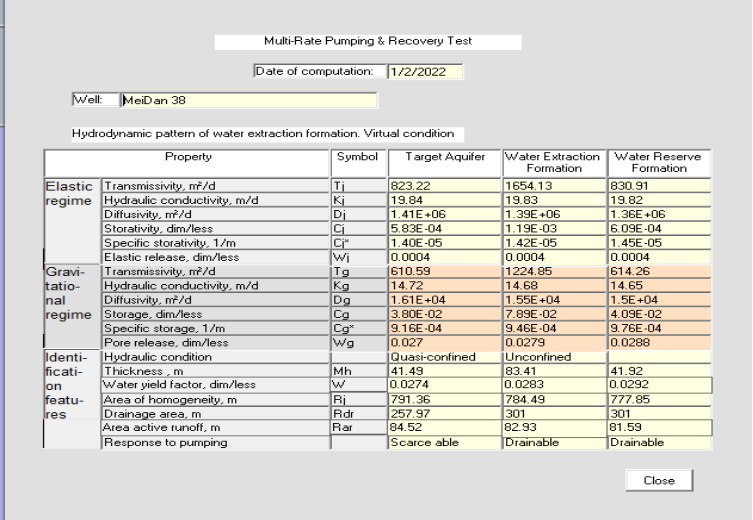Select gravitational conductivity value 14.68
The width and height of the screenshot is (753, 520).
pyautogui.click(x=554, y=285)
